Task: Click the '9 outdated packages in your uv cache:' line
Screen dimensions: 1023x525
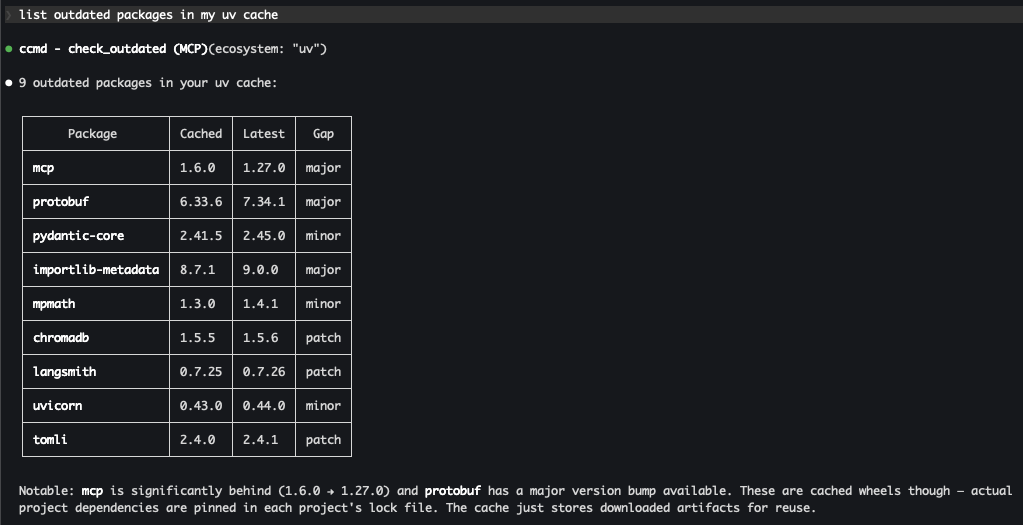Action: click(x=148, y=83)
